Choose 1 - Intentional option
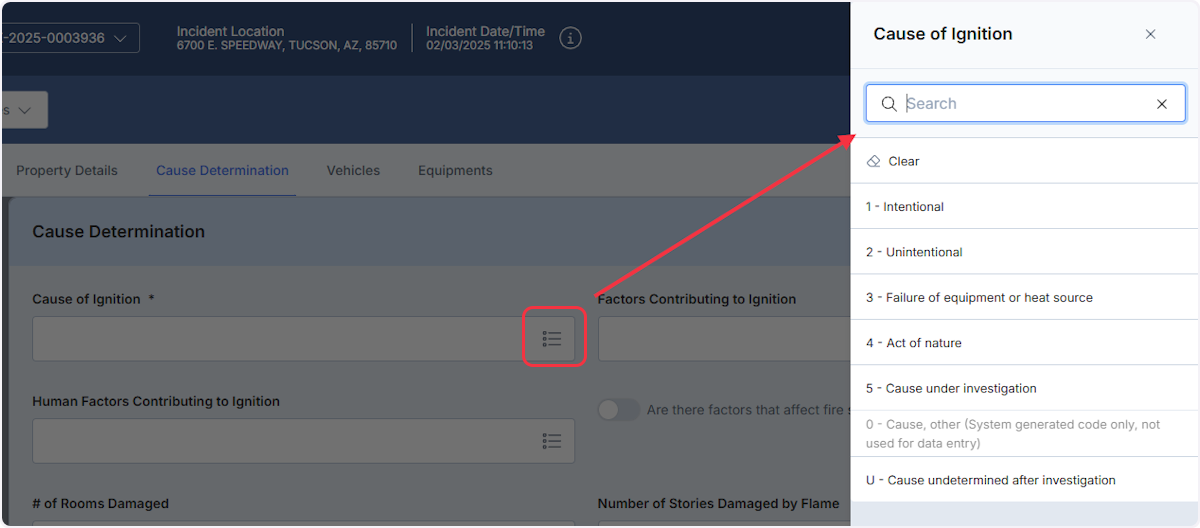The image size is (1200, 528). [x=1025, y=207]
